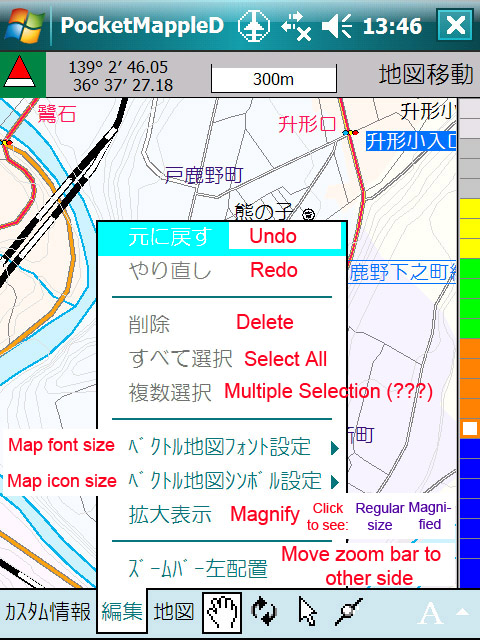This screenshot has width=480, height=640.
Task: Click the rotate refresh arrows icon
Action: (x=264, y=611)
